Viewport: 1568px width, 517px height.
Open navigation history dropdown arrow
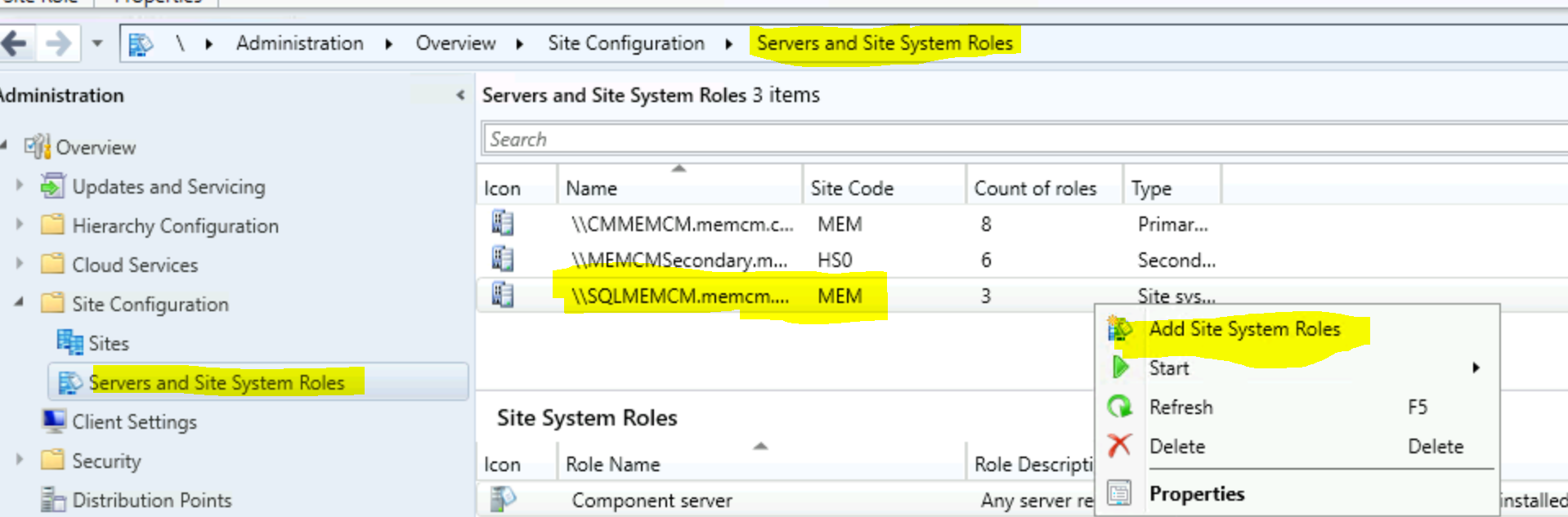(x=97, y=43)
